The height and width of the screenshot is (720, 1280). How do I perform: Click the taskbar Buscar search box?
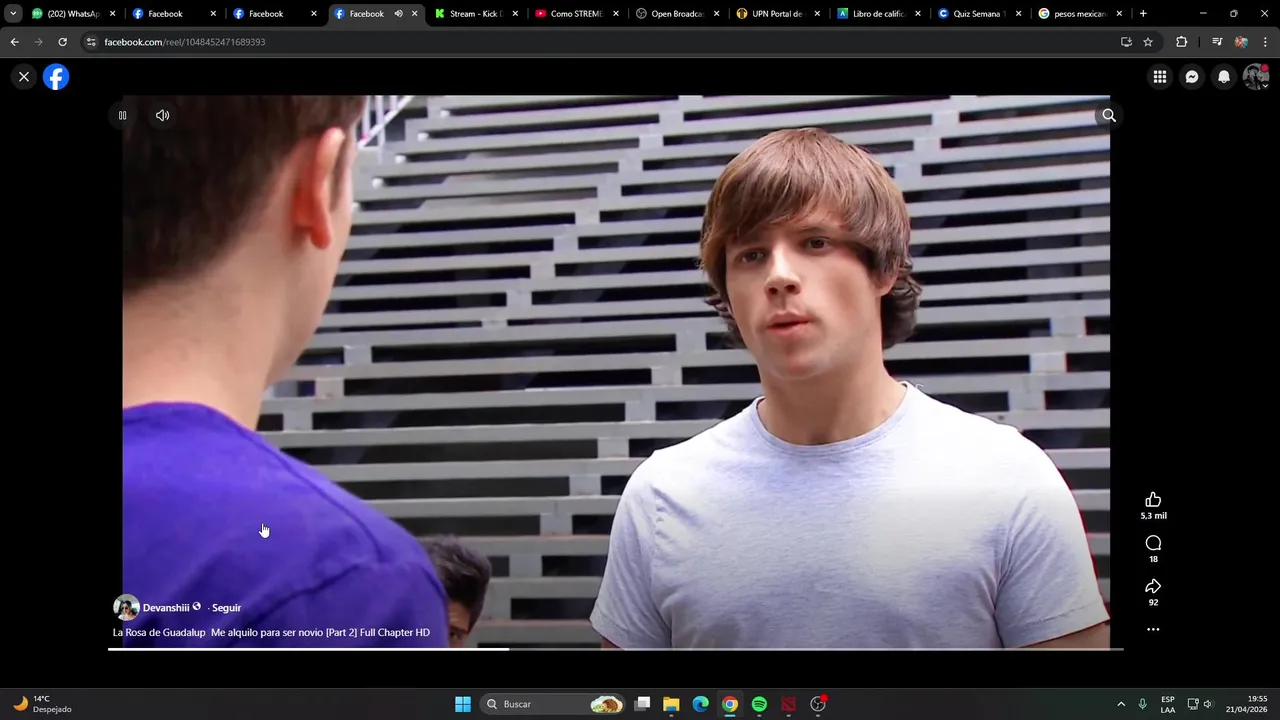[553, 704]
